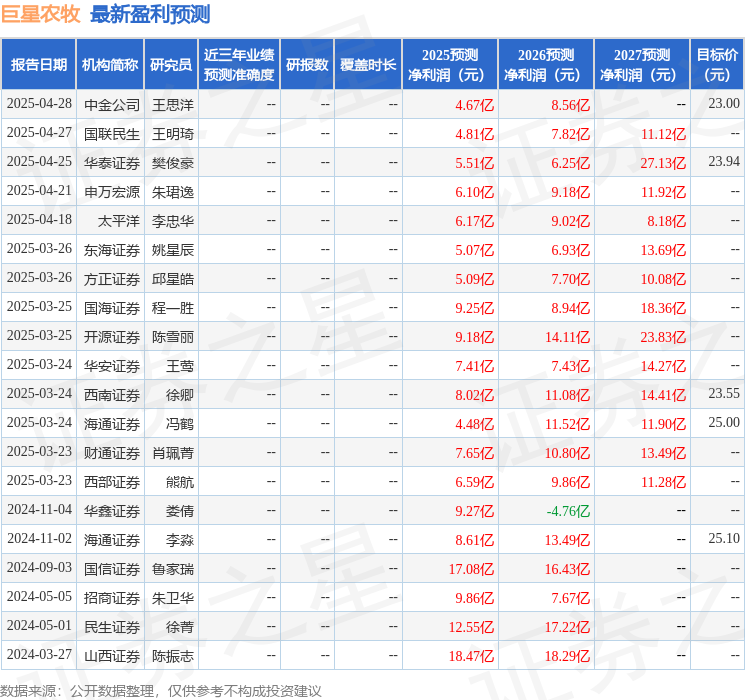Click 财通证券 institution name
Viewport: 745px width, 700px height.
112,453
